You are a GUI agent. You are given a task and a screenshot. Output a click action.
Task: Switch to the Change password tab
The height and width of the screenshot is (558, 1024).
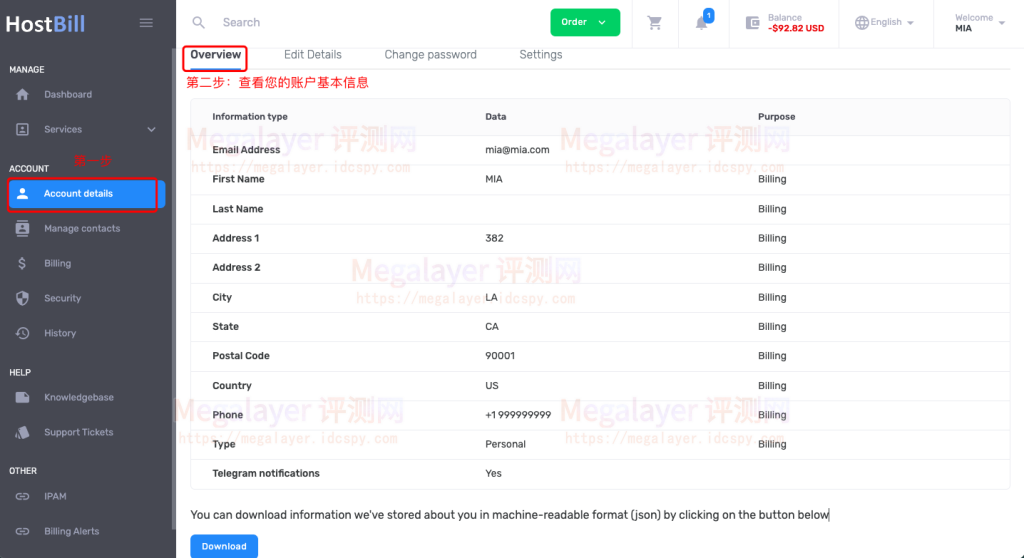coord(430,55)
